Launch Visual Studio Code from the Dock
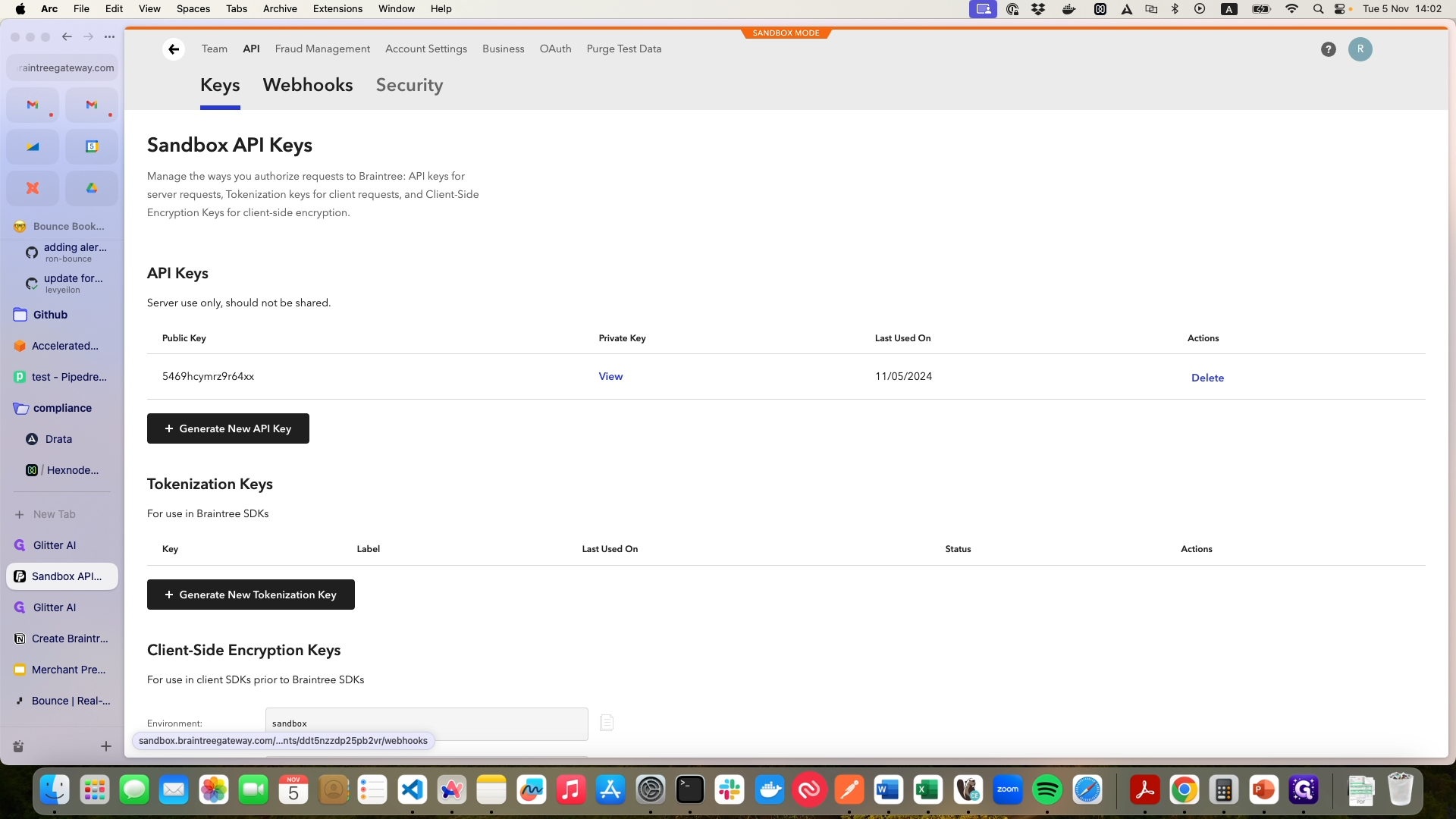 (412, 790)
